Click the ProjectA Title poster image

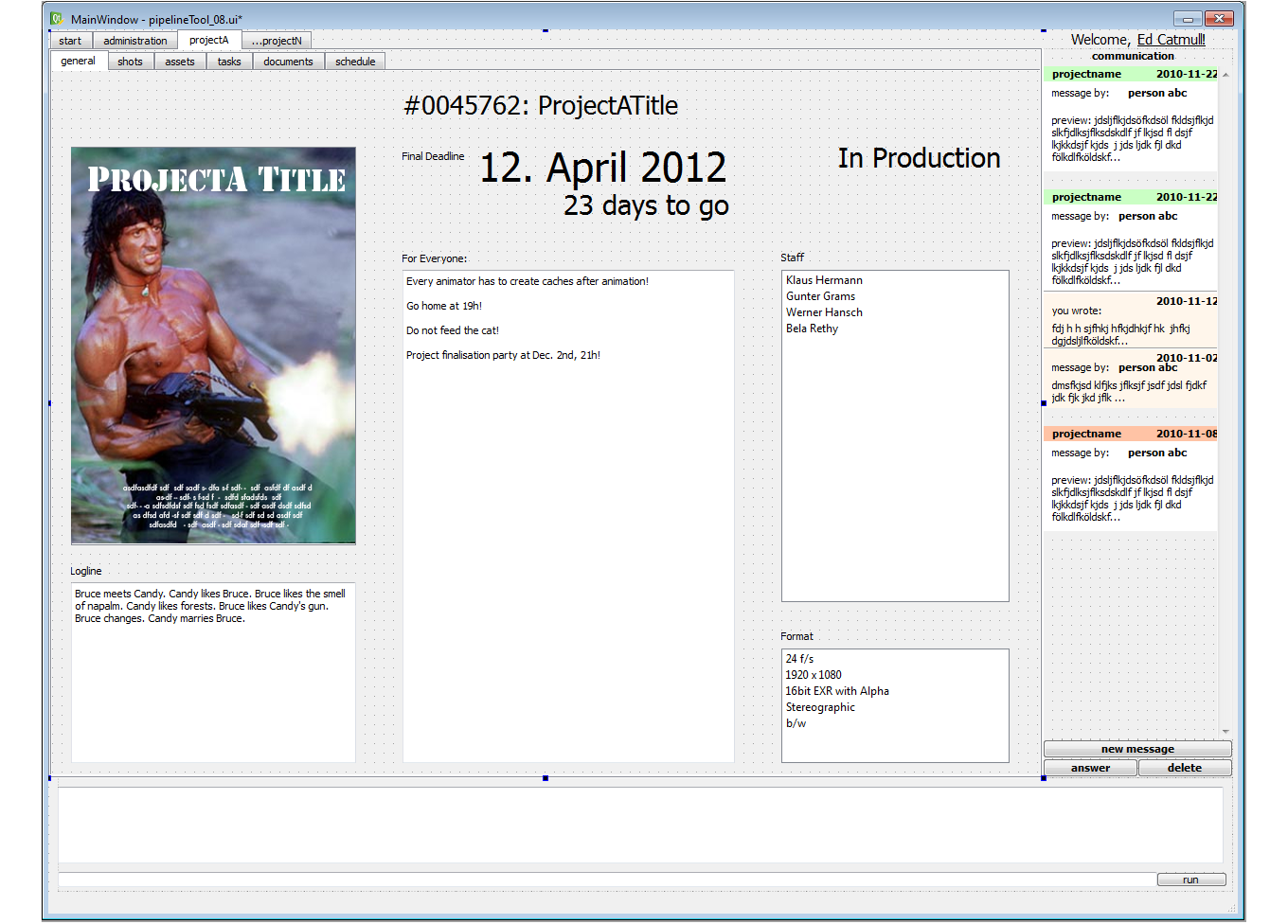[x=214, y=346]
